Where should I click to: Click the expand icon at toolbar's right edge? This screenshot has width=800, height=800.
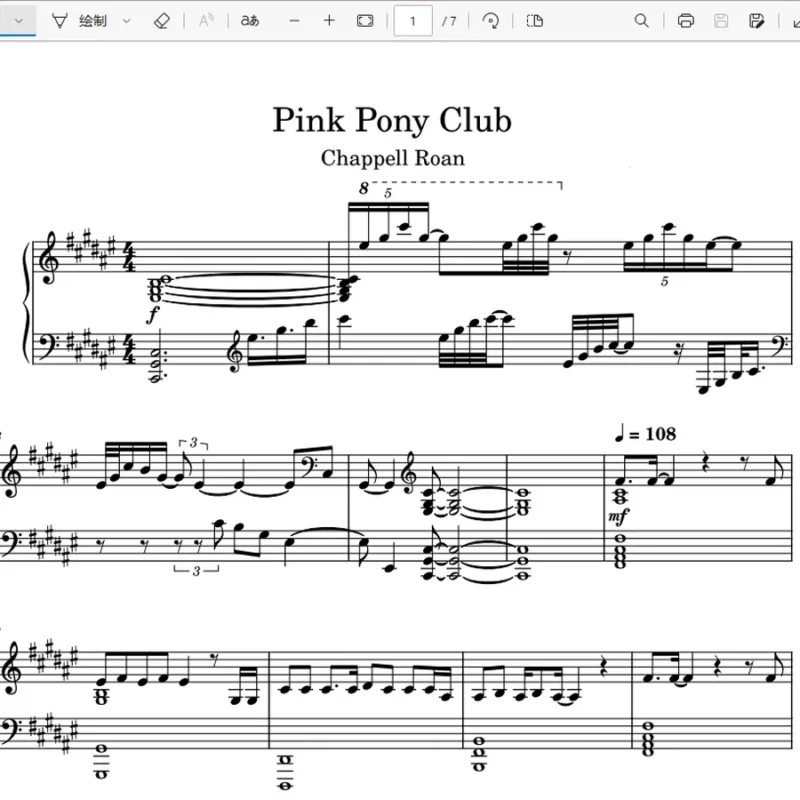pos(795,21)
